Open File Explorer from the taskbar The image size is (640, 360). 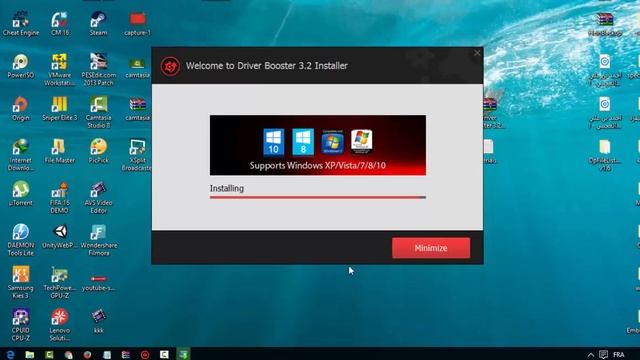tap(29, 354)
